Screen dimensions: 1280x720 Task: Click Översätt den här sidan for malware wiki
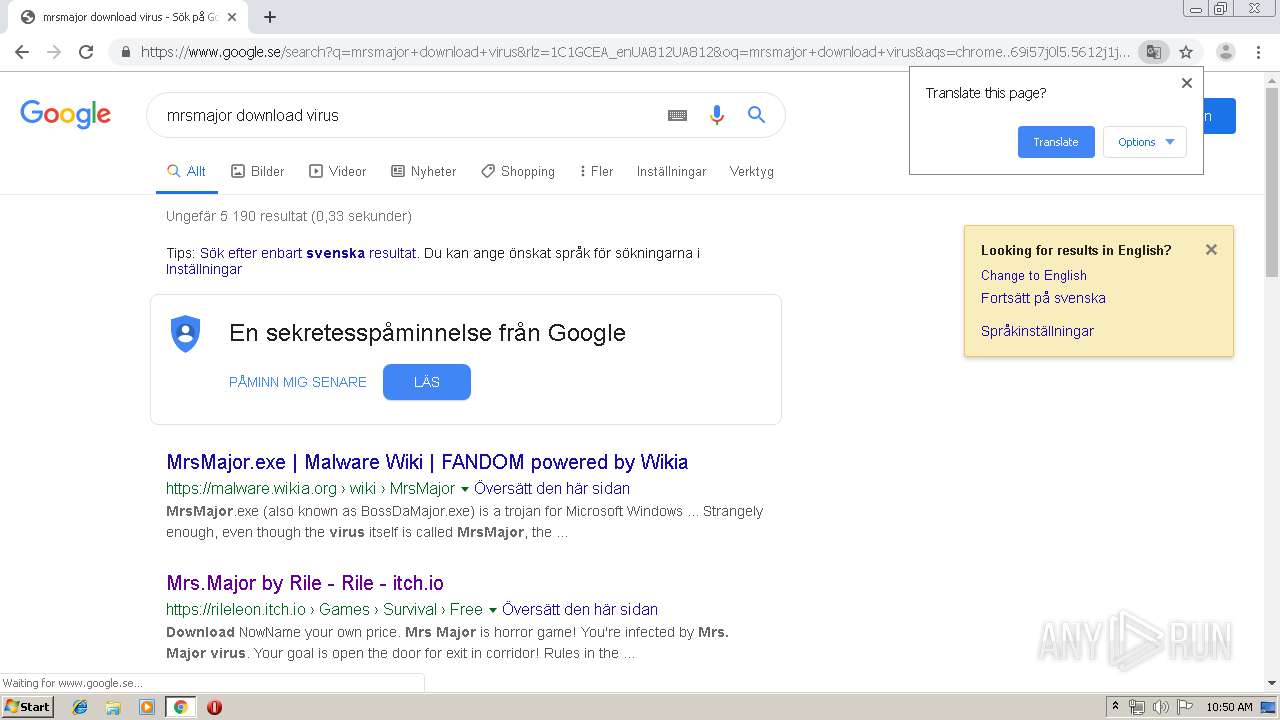click(x=552, y=489)
